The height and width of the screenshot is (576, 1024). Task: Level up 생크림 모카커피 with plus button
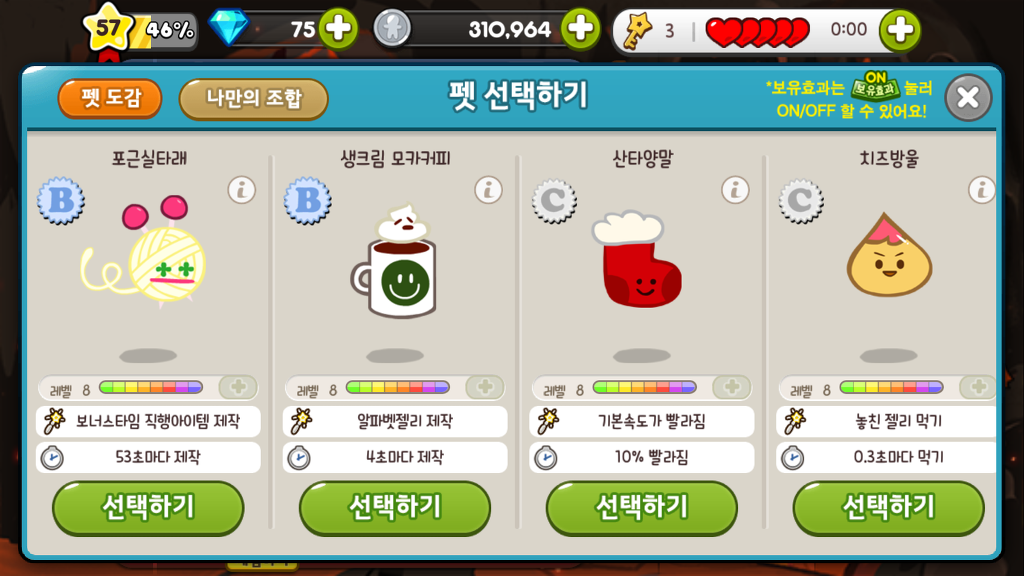[x=485, y=387]
